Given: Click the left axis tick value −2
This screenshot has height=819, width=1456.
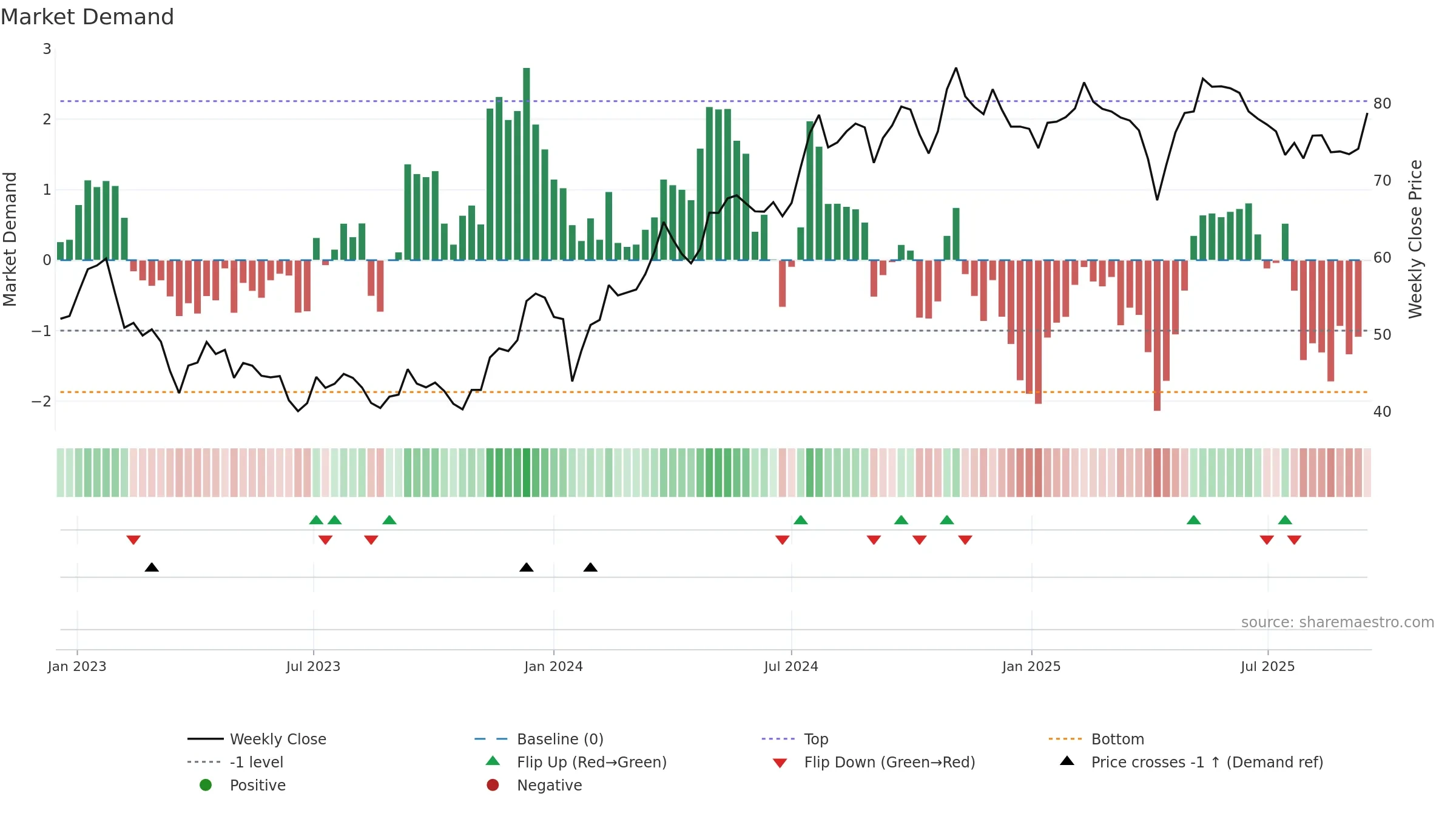Looking at the screenshot, I should tap(41, 401).
